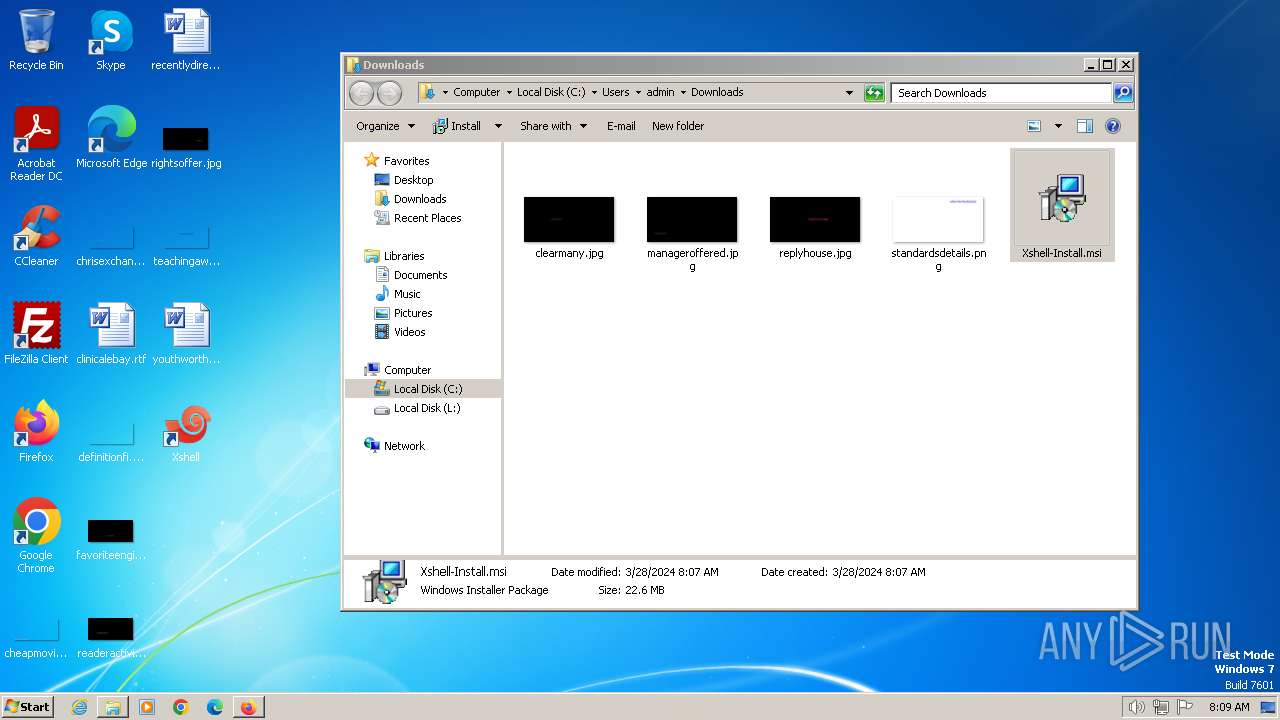Open Explorer Help question mark icon

(1113, 126)
